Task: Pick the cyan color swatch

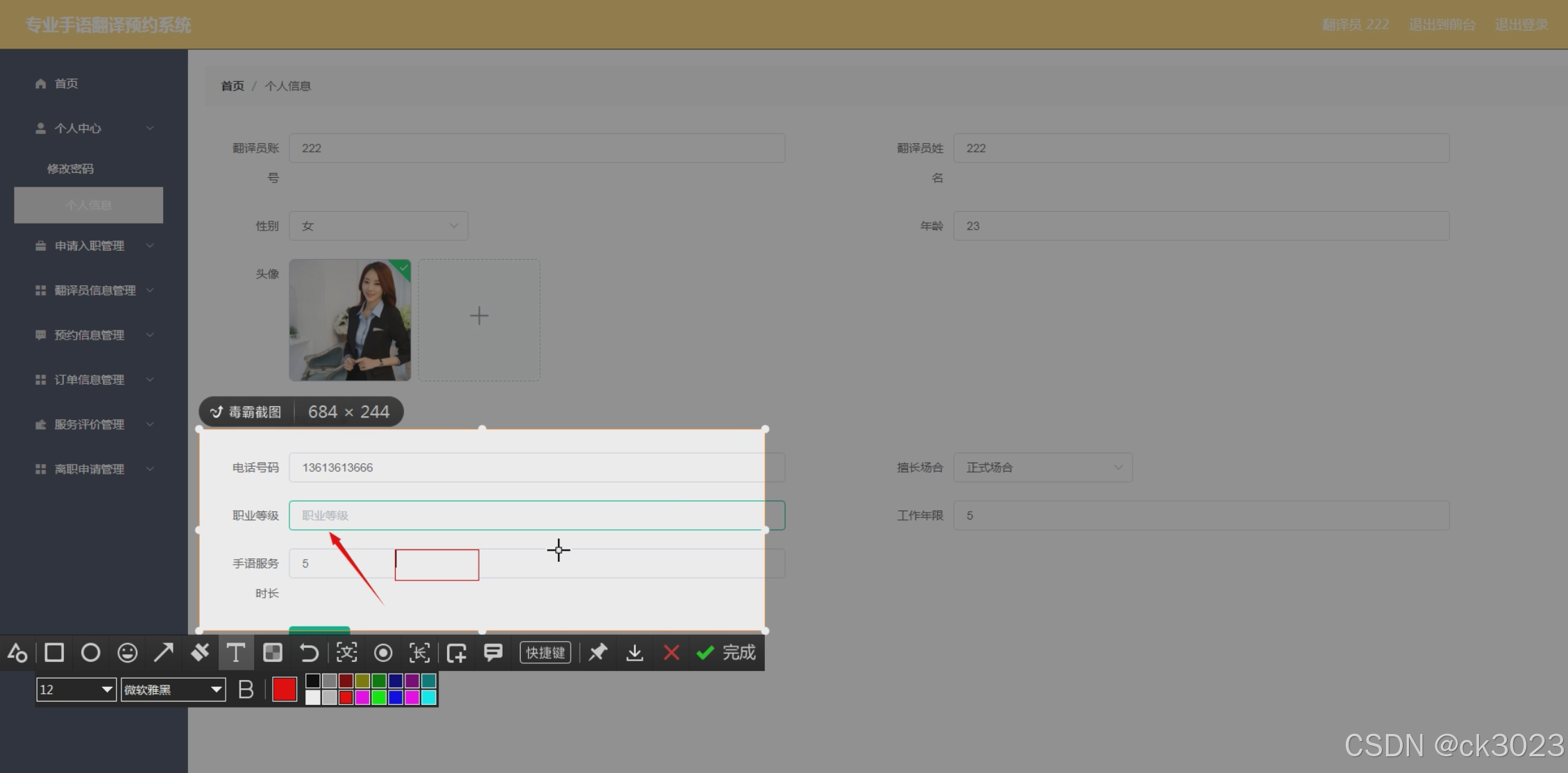Action: 429,697
